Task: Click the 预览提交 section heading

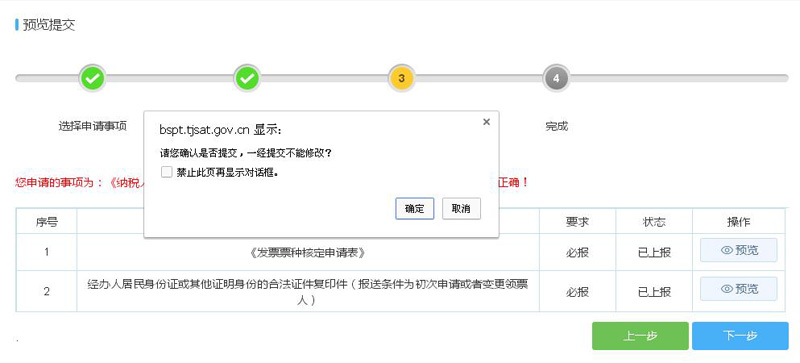Action: click(x=48, y=25)
